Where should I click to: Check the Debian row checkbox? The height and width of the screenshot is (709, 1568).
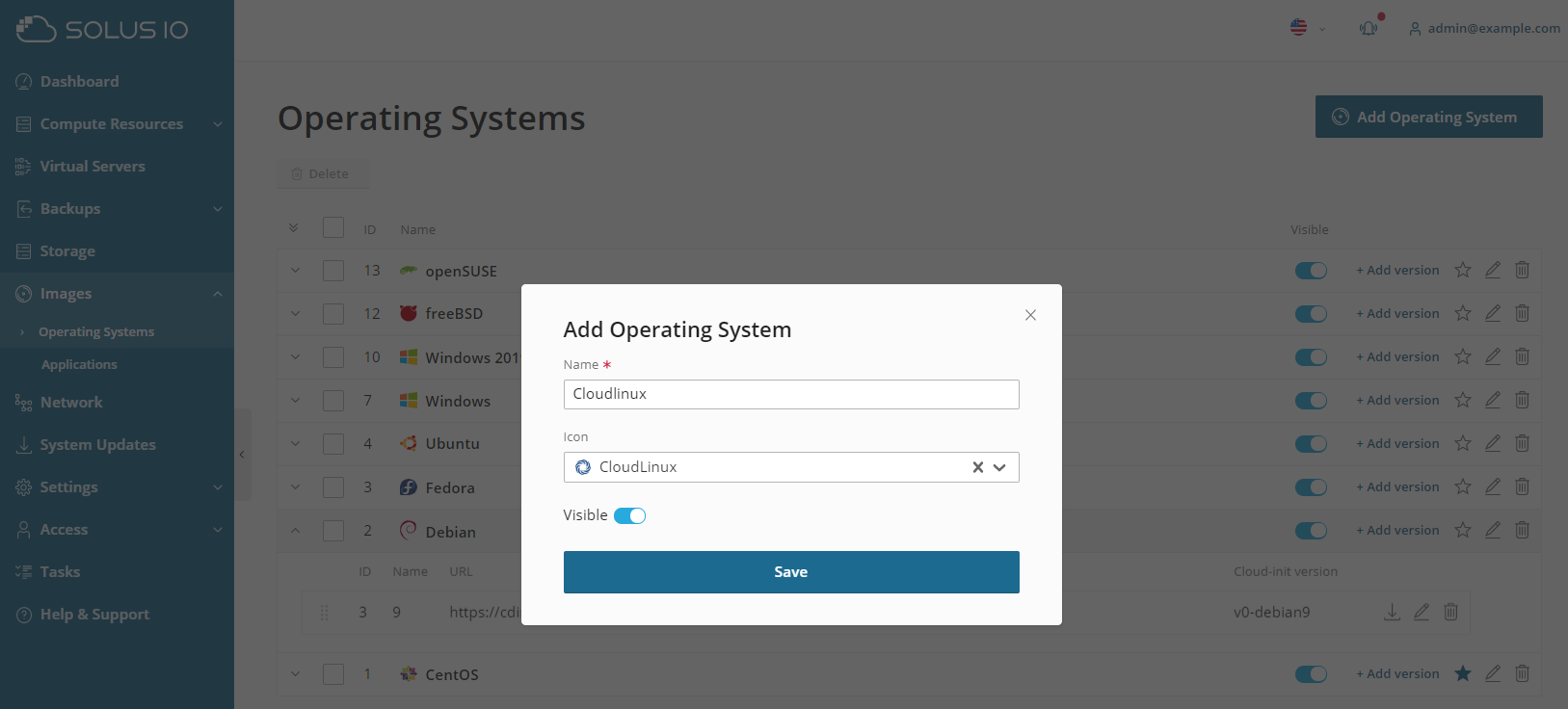tap(333, 531)
